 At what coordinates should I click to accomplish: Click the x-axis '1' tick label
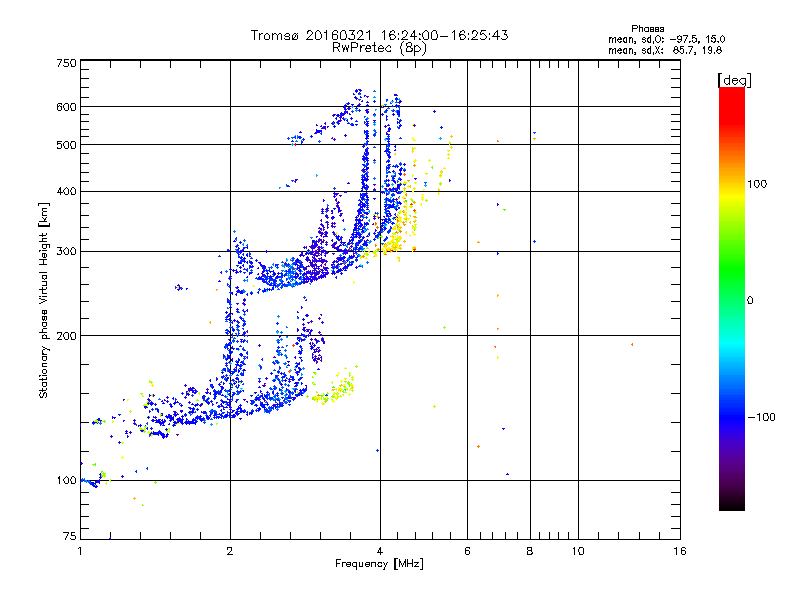80,551
